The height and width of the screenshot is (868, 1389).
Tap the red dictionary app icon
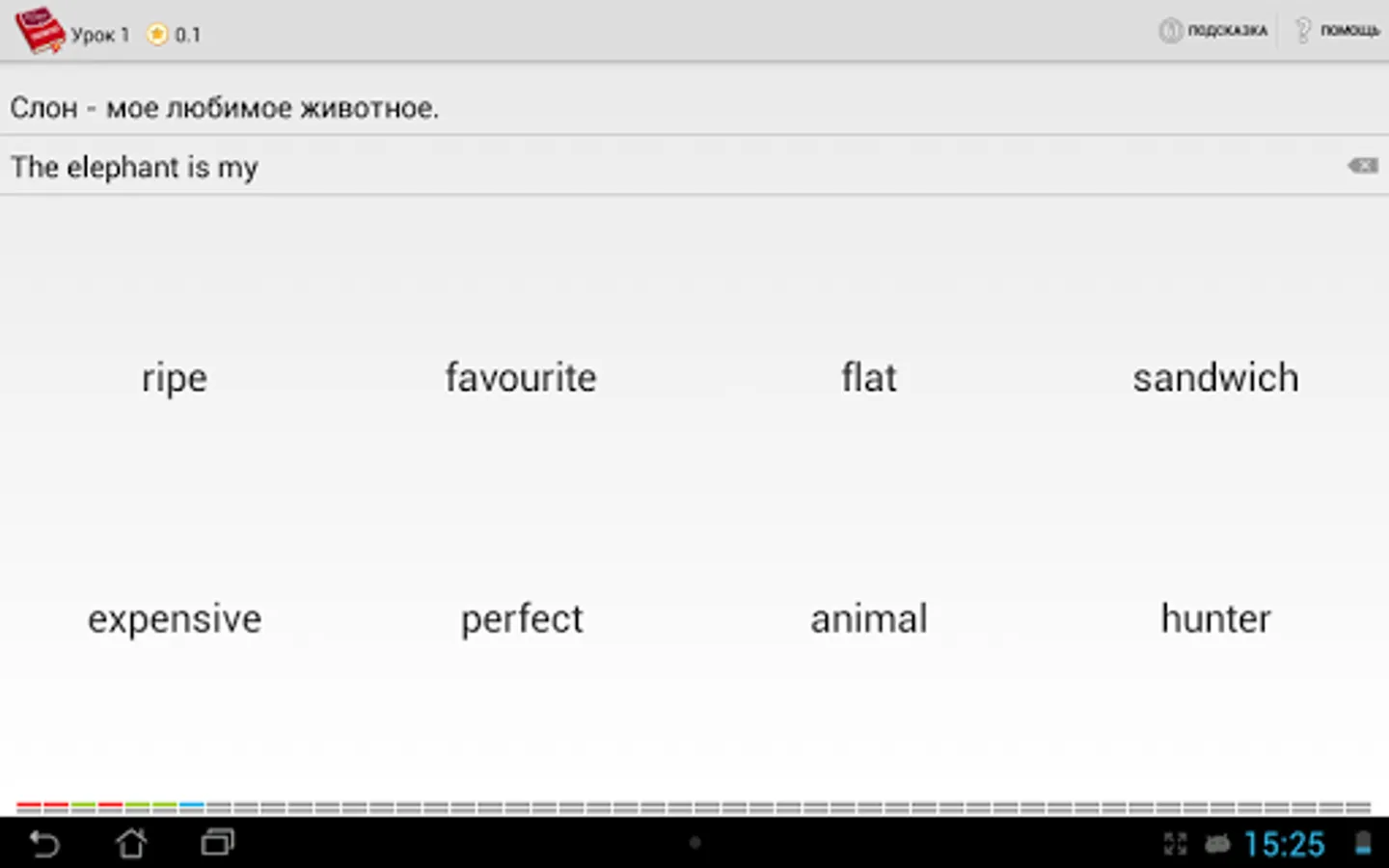[x=39, y=31]
